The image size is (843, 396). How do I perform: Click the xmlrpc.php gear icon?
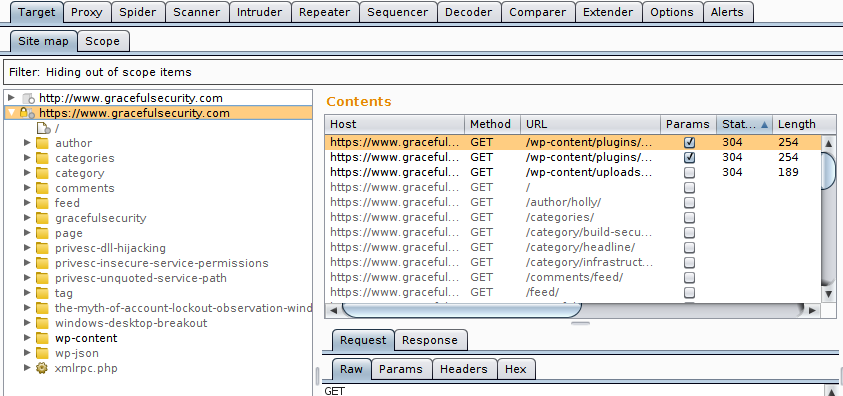[42, 369]
